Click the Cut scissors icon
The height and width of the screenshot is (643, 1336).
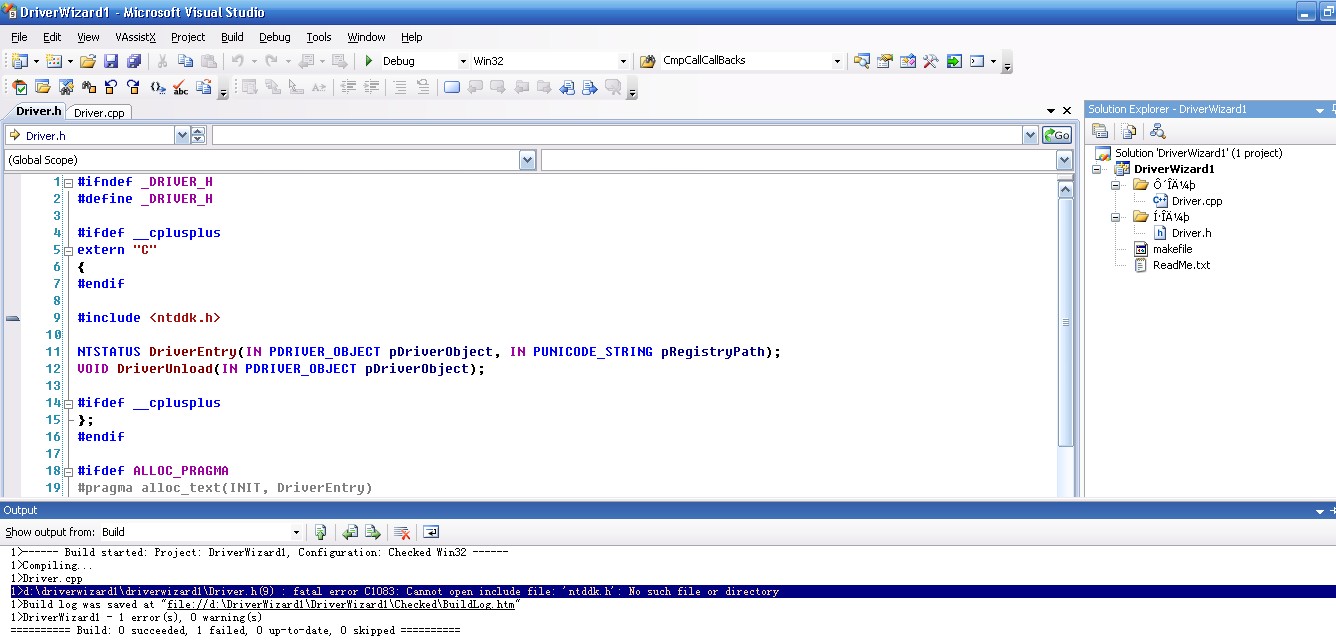161,61
